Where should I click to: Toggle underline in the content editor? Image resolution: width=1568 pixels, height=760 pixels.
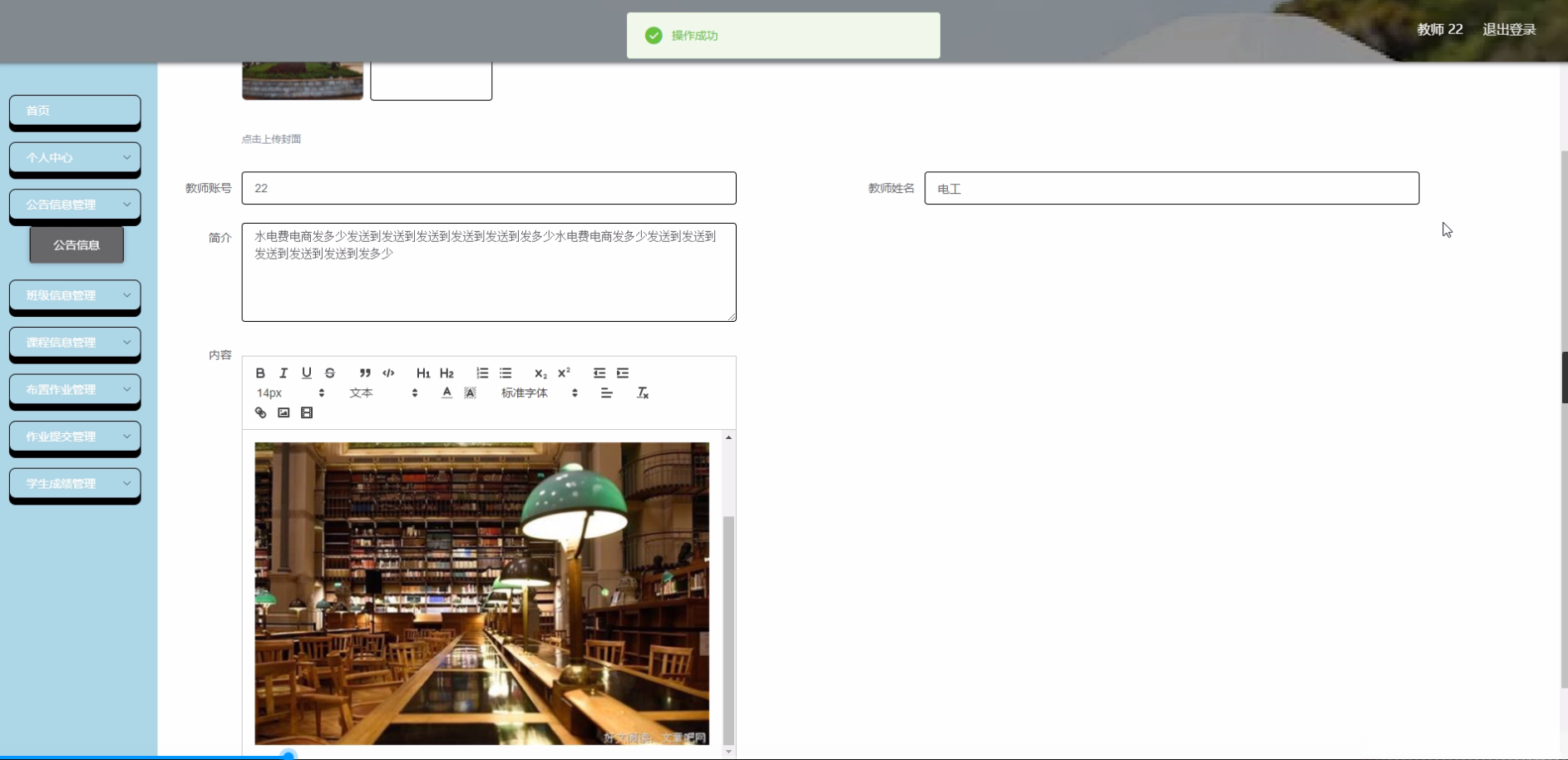[x=307, y=373]
